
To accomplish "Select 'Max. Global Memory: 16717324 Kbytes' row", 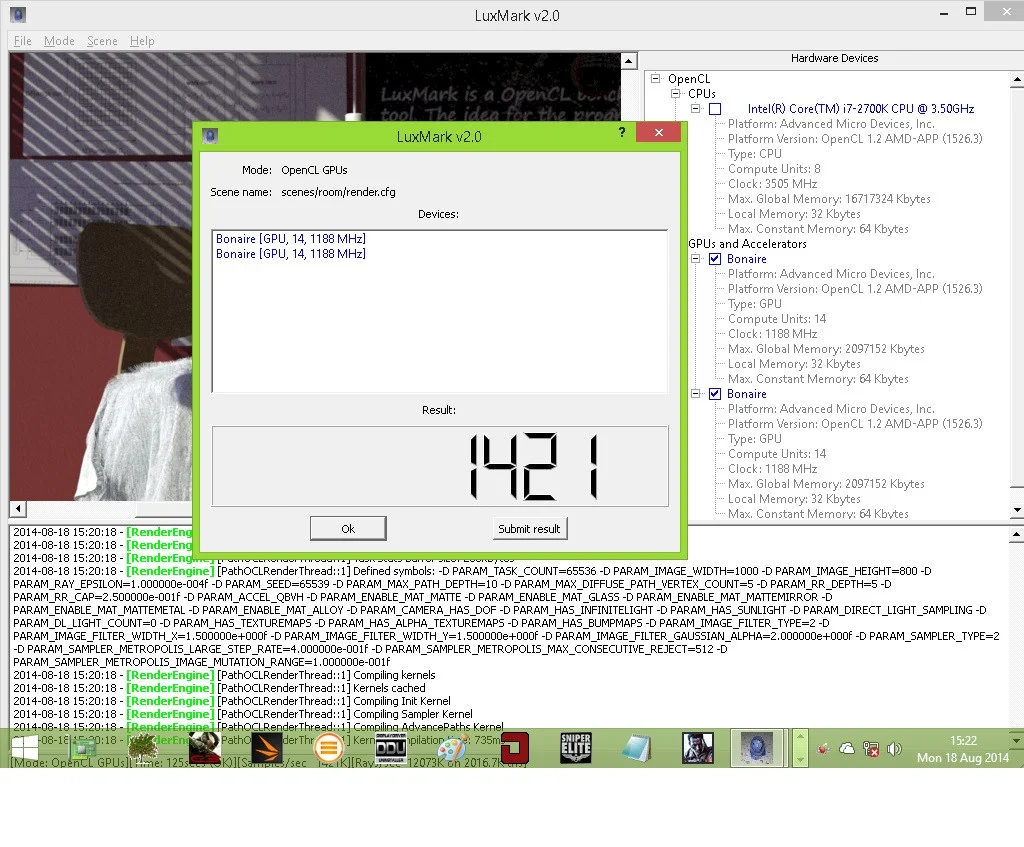I will [x=829, y=199].
